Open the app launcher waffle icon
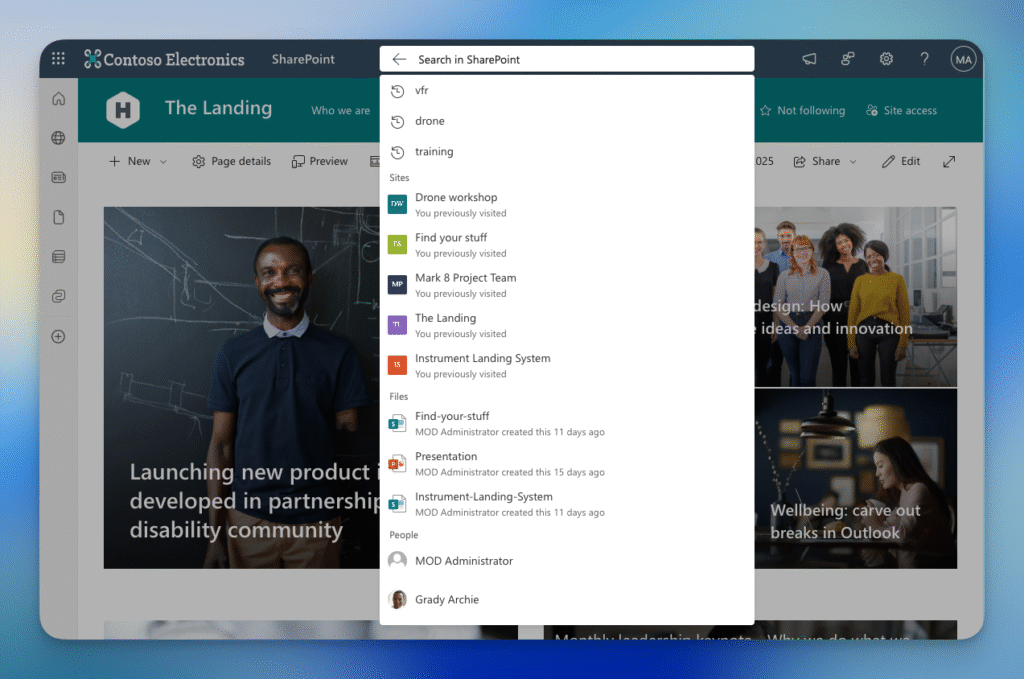This screenshot has width=1024, height=679. coord(58,59)
